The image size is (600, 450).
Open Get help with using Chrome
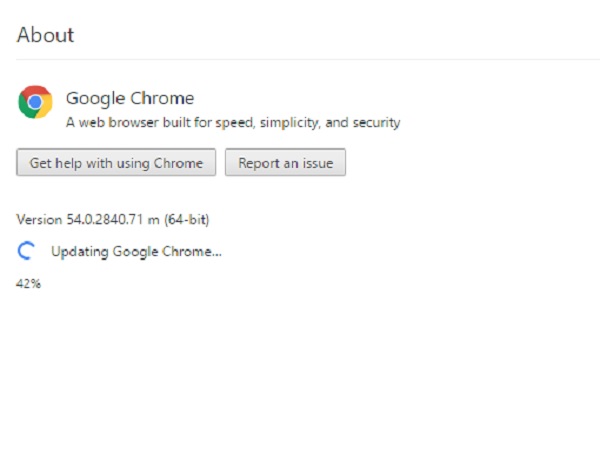[x=116, y=163]
